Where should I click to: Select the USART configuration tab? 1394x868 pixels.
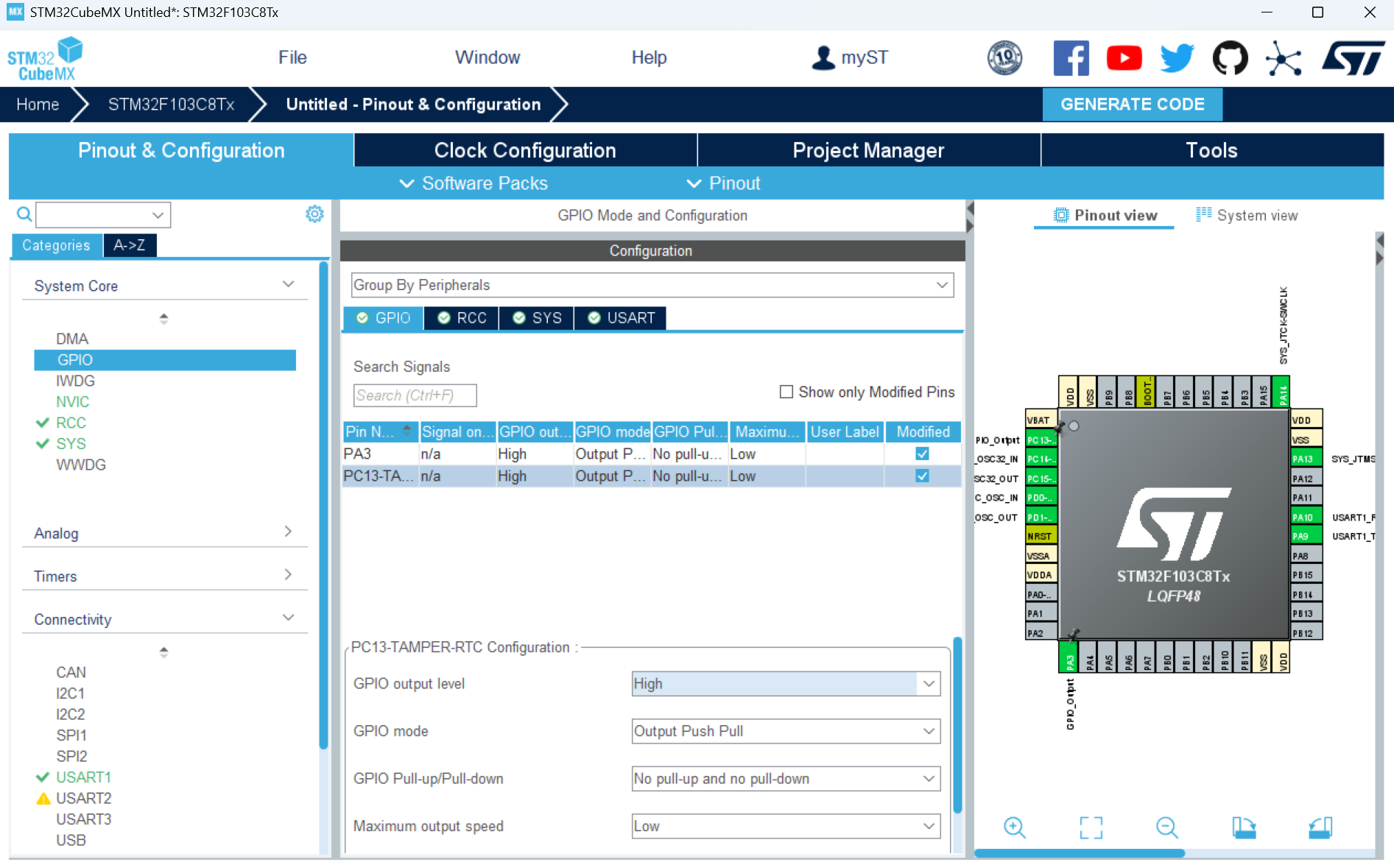[621, 318]
